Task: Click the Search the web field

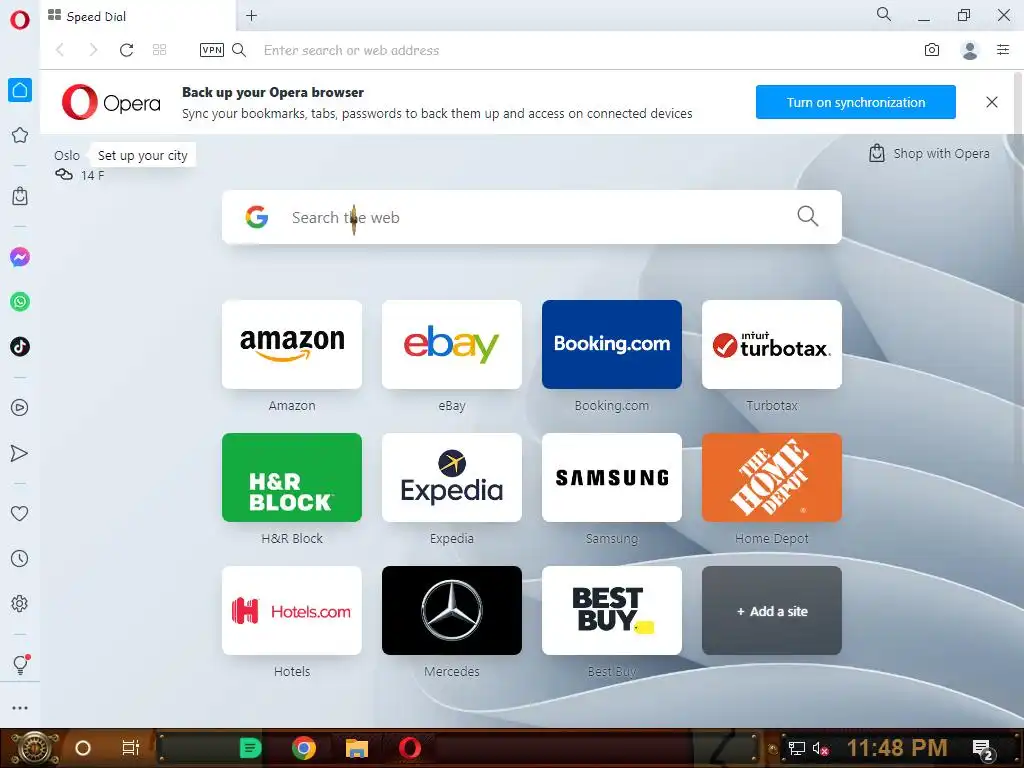Action: pyautogui.click(x=531, y=217)
